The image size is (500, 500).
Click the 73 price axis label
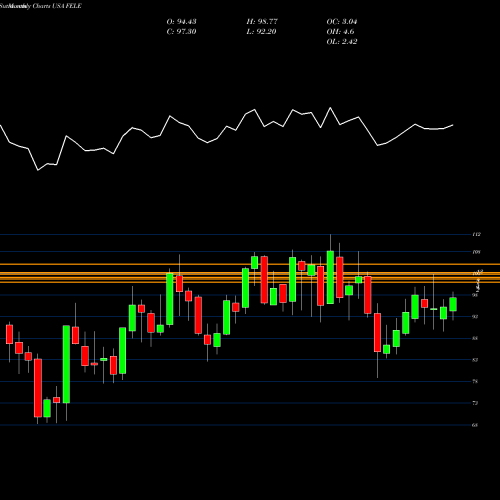(x=475, y=403)
